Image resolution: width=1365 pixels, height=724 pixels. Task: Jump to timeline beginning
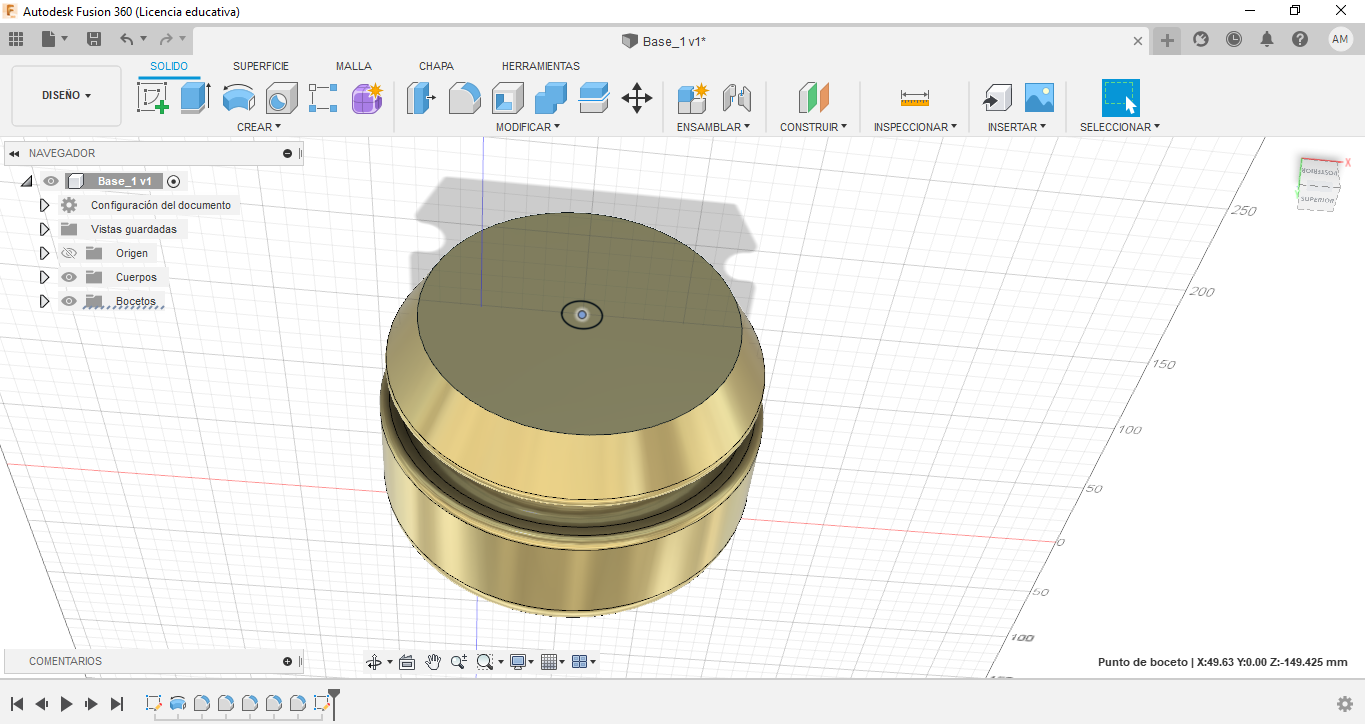(17, 704)
